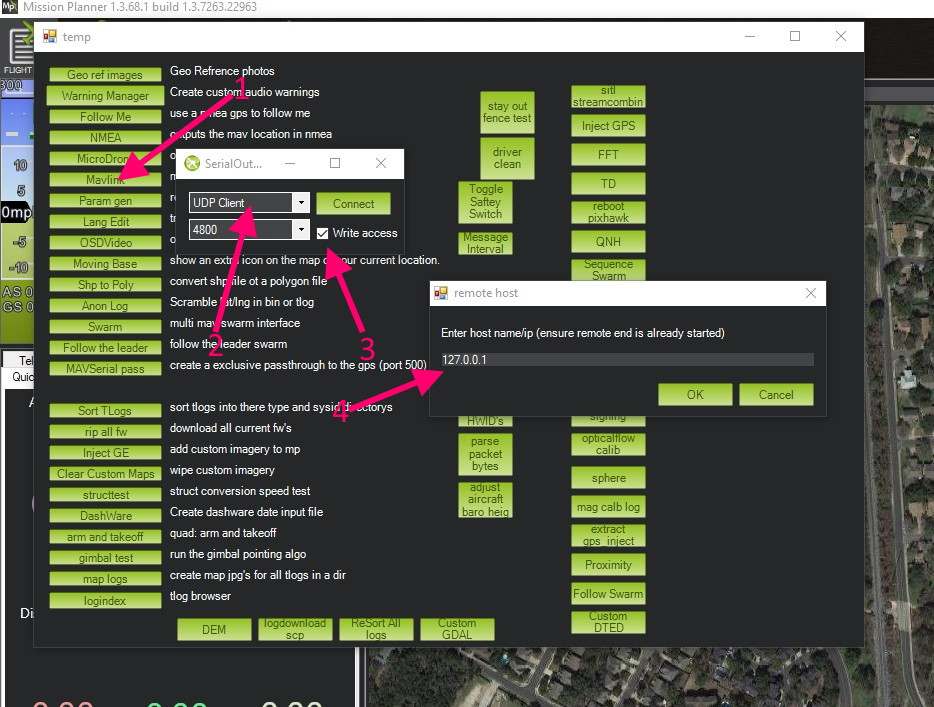Select the Inject GPS button
Image resolution: width=934 pixels, height=707 pixels.
click(x=608, y=126)
